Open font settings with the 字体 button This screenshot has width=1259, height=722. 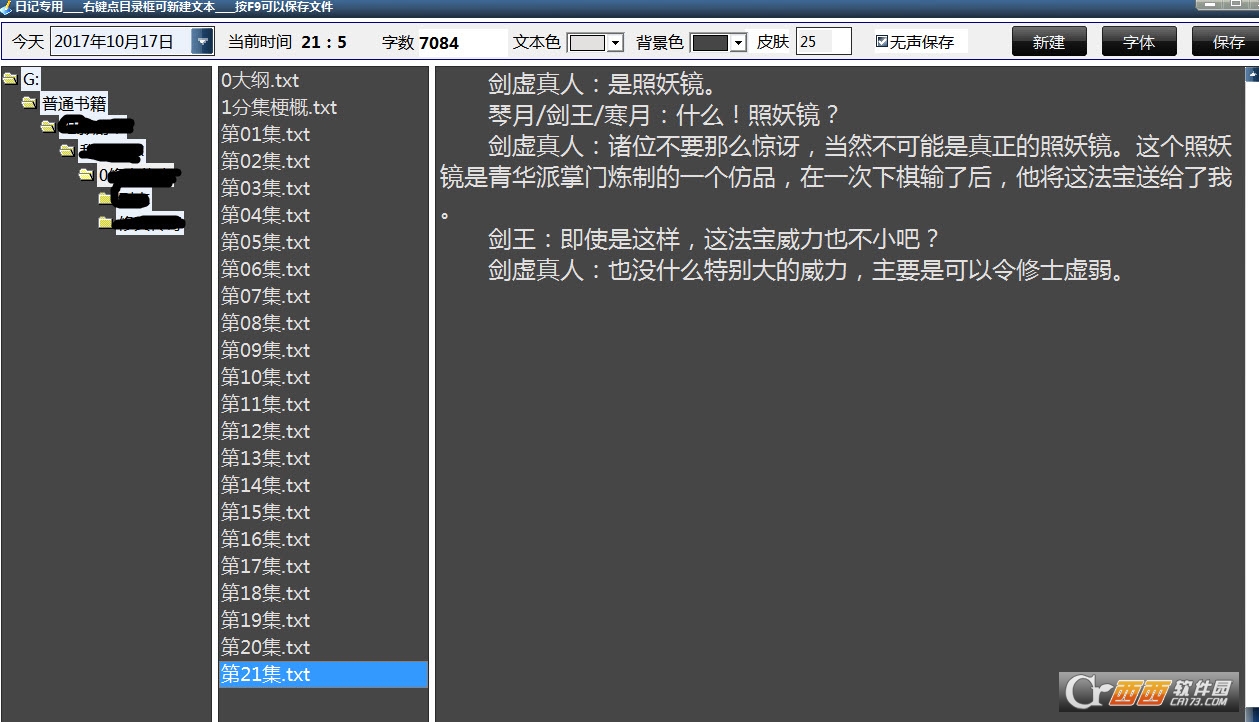pos(1138,42)
